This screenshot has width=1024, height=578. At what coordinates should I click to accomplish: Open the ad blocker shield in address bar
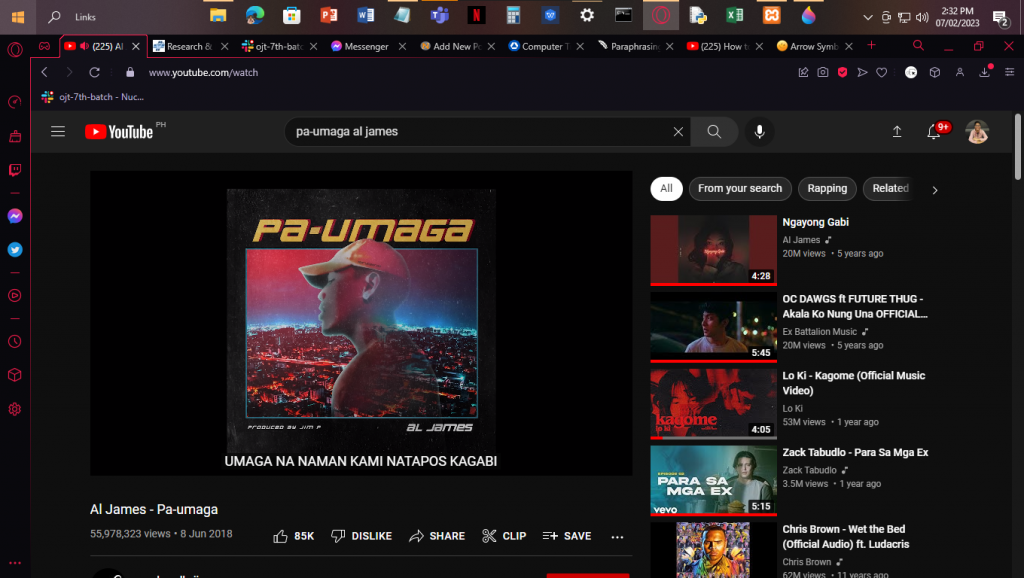coord(842,72)
